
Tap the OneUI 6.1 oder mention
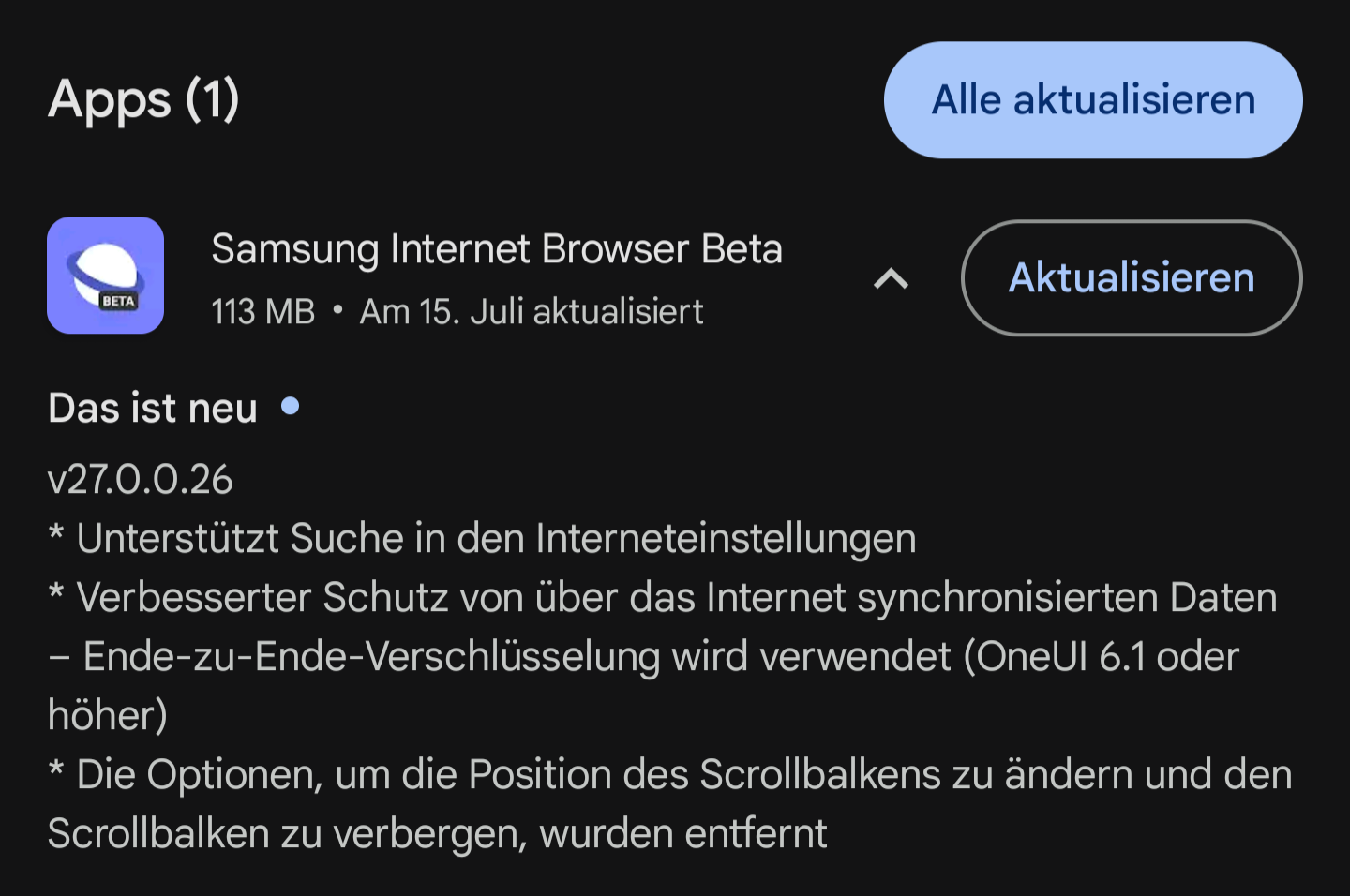coord(1108,657)
